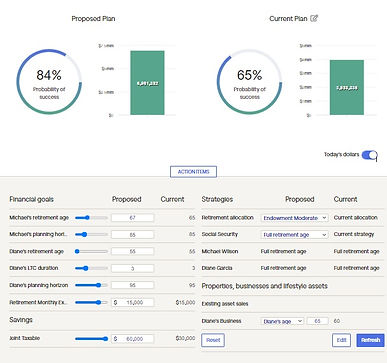Click Diane's LTC duration proposed field

point(133,268)
